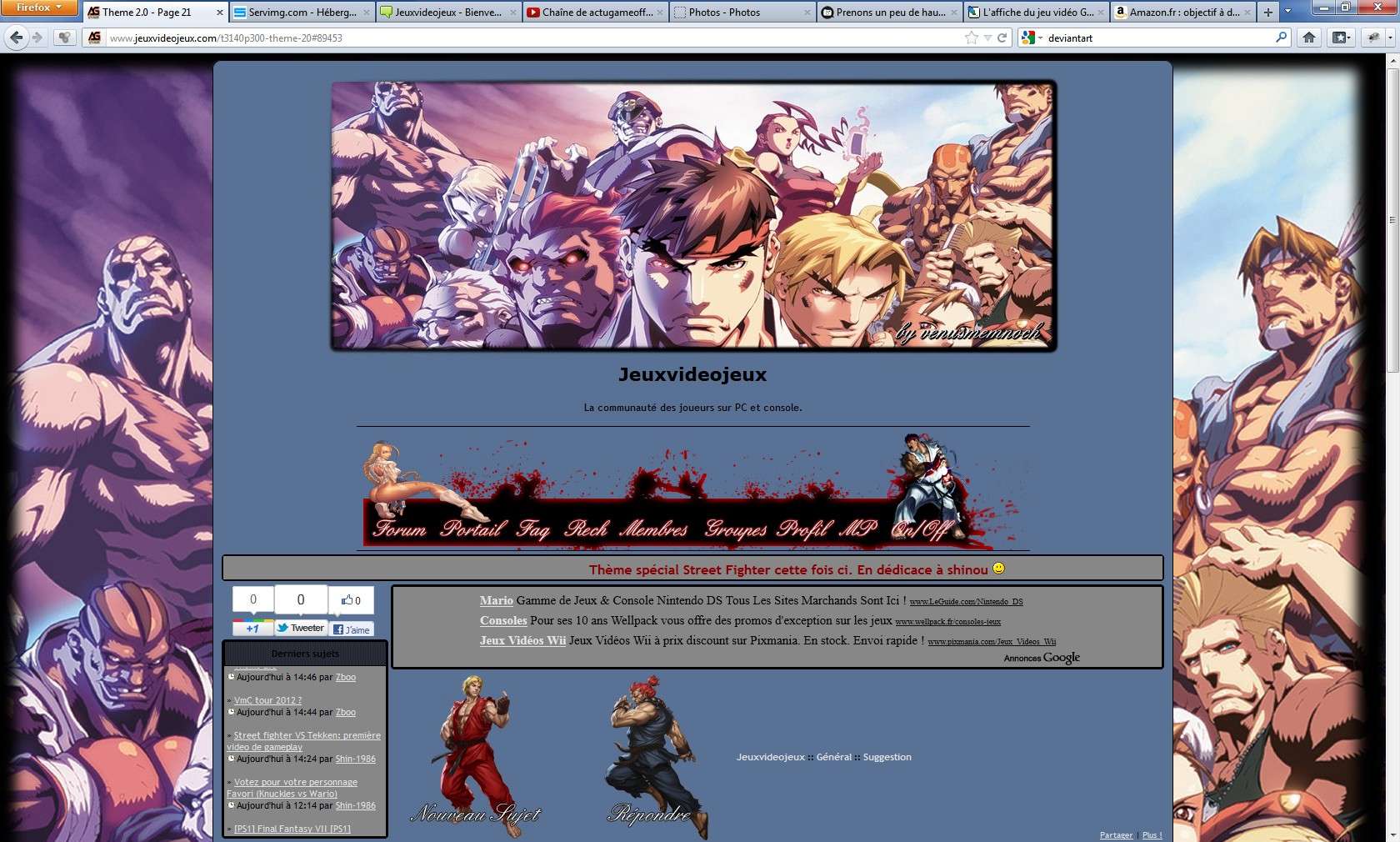Click the Nouveau Sujet button with Ken
Image resolution: width=1400 pixels, height=842 pixels.
(475, 756)
